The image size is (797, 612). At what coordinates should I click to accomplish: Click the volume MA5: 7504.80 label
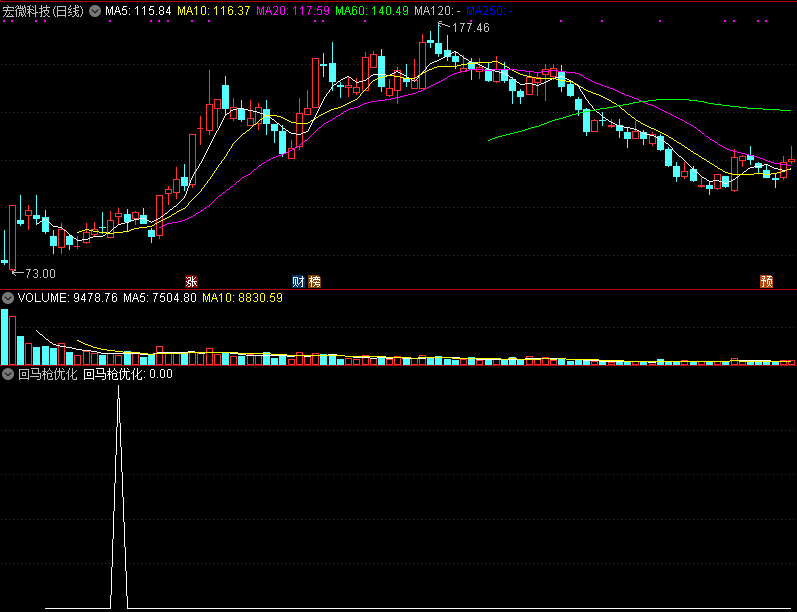click(x=160, y=298)
